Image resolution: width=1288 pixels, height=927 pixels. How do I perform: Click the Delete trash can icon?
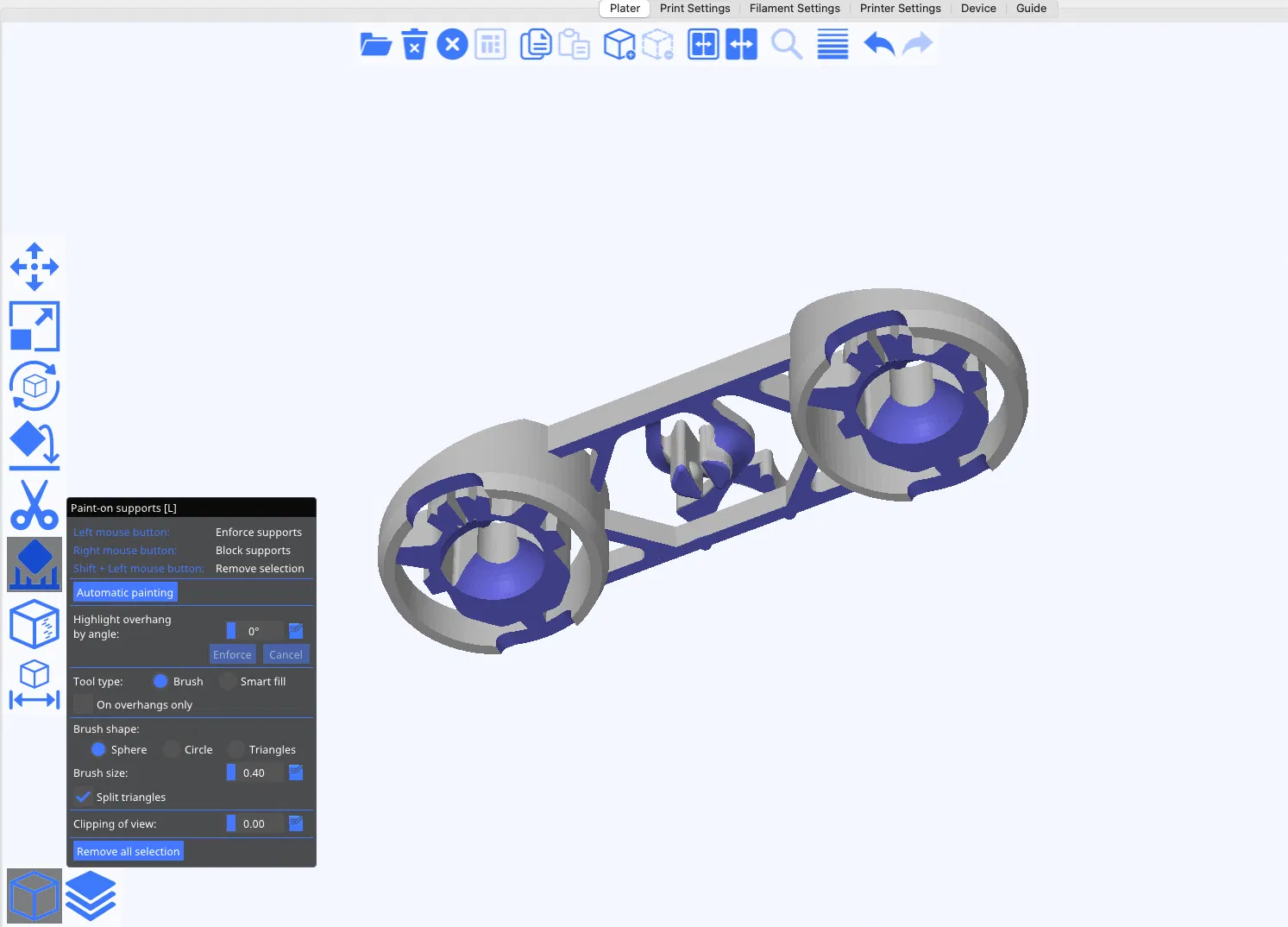415,44
